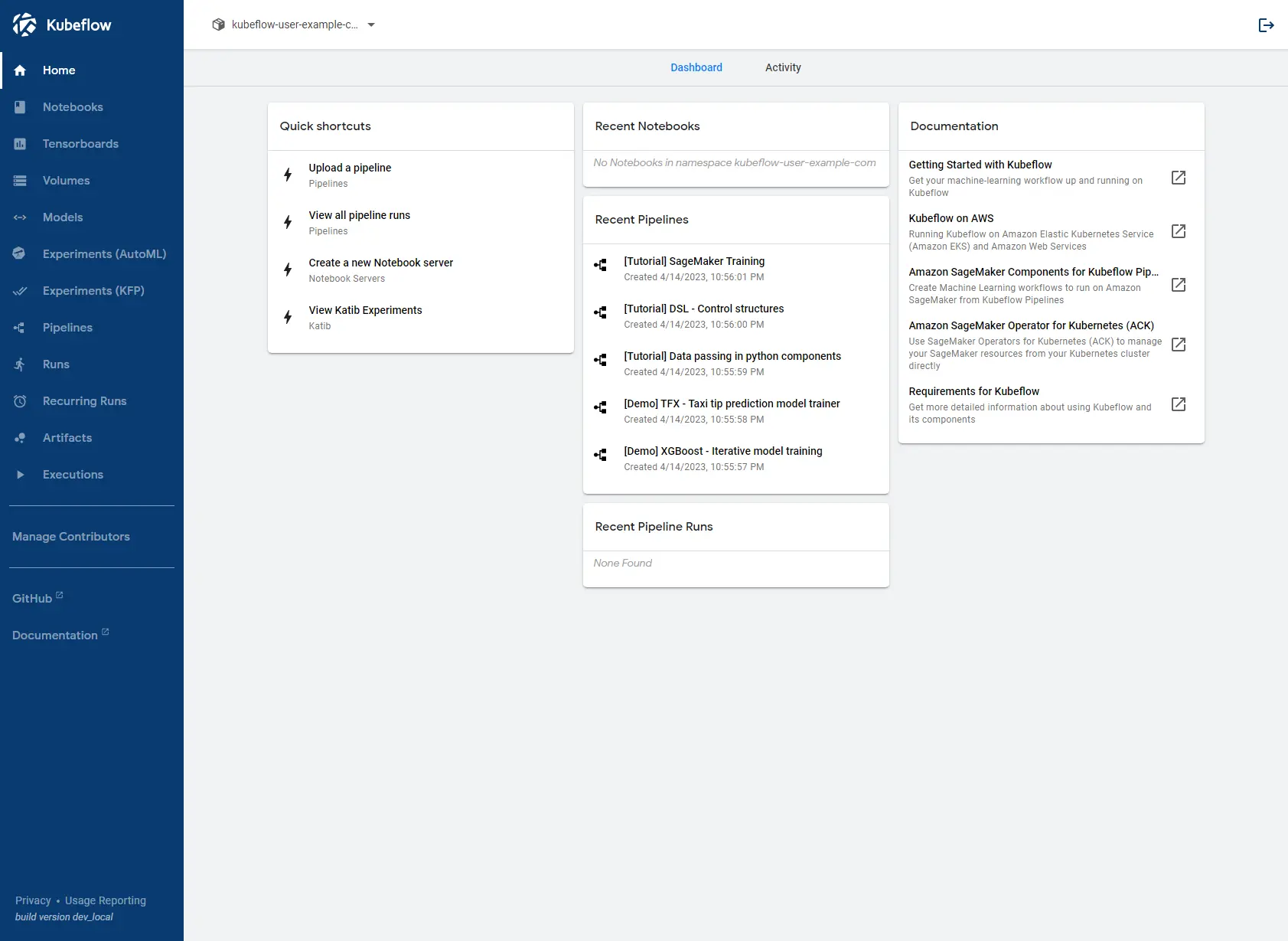Open Pipelines from the sidebar
This screenshot has height=941, width=1288.
92,328
